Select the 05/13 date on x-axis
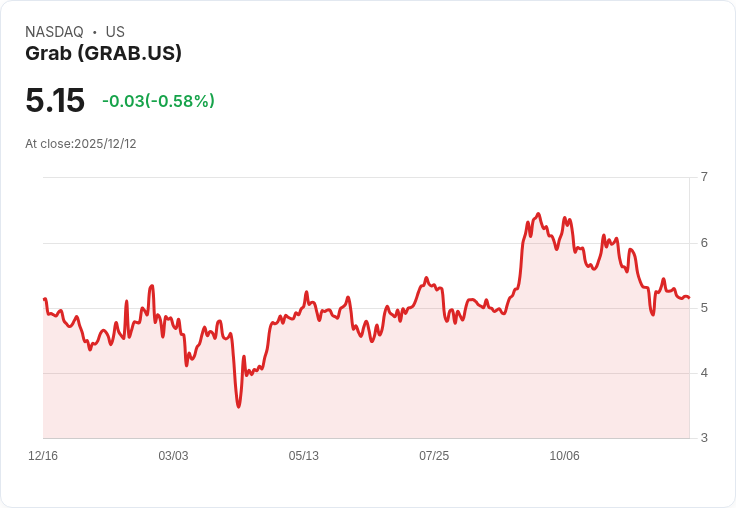This screenshot has width=736, height=508. pos(304,456)
